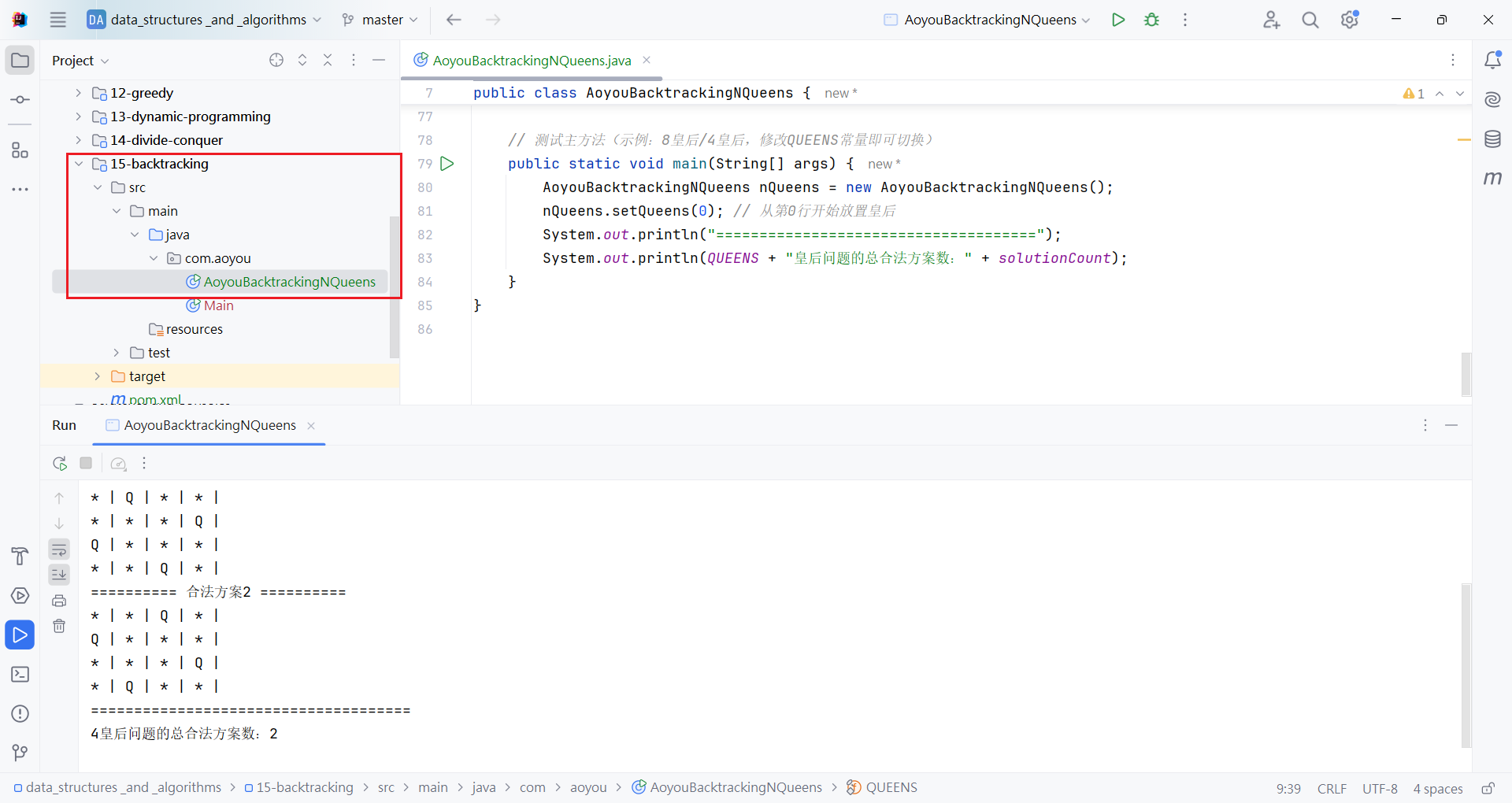Select the AoyouBacktrackingNQueens.java editor tab
The image size is (1512, 803).
coord(532,61)
